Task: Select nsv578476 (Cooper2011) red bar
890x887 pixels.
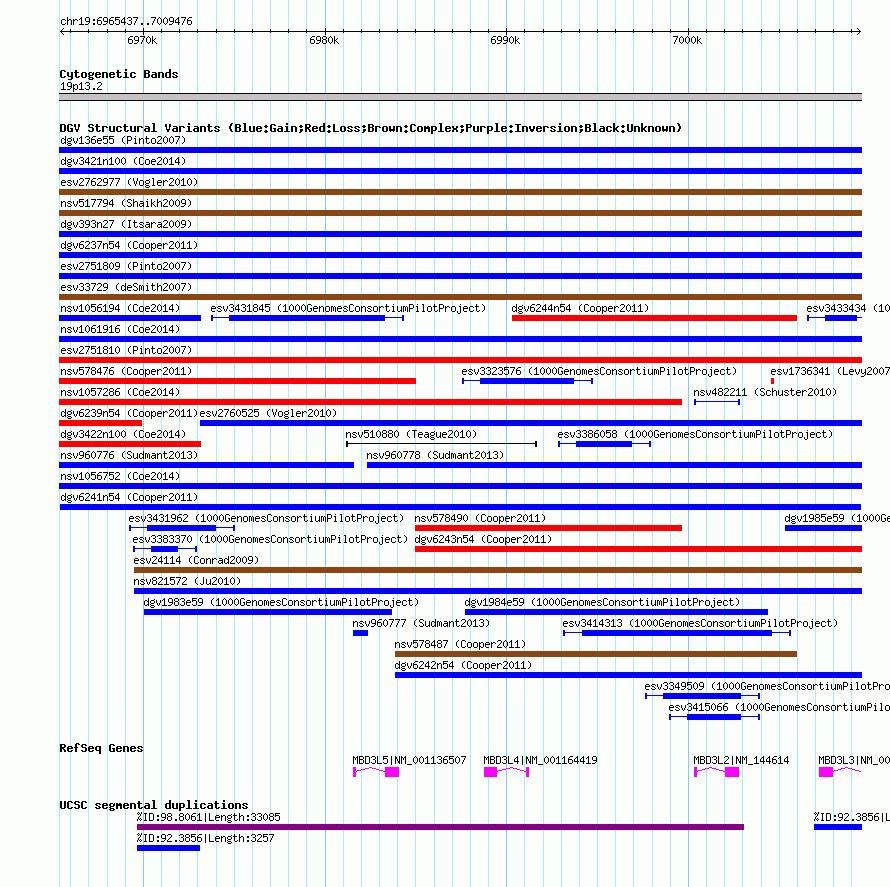Action: pos(237,381)
